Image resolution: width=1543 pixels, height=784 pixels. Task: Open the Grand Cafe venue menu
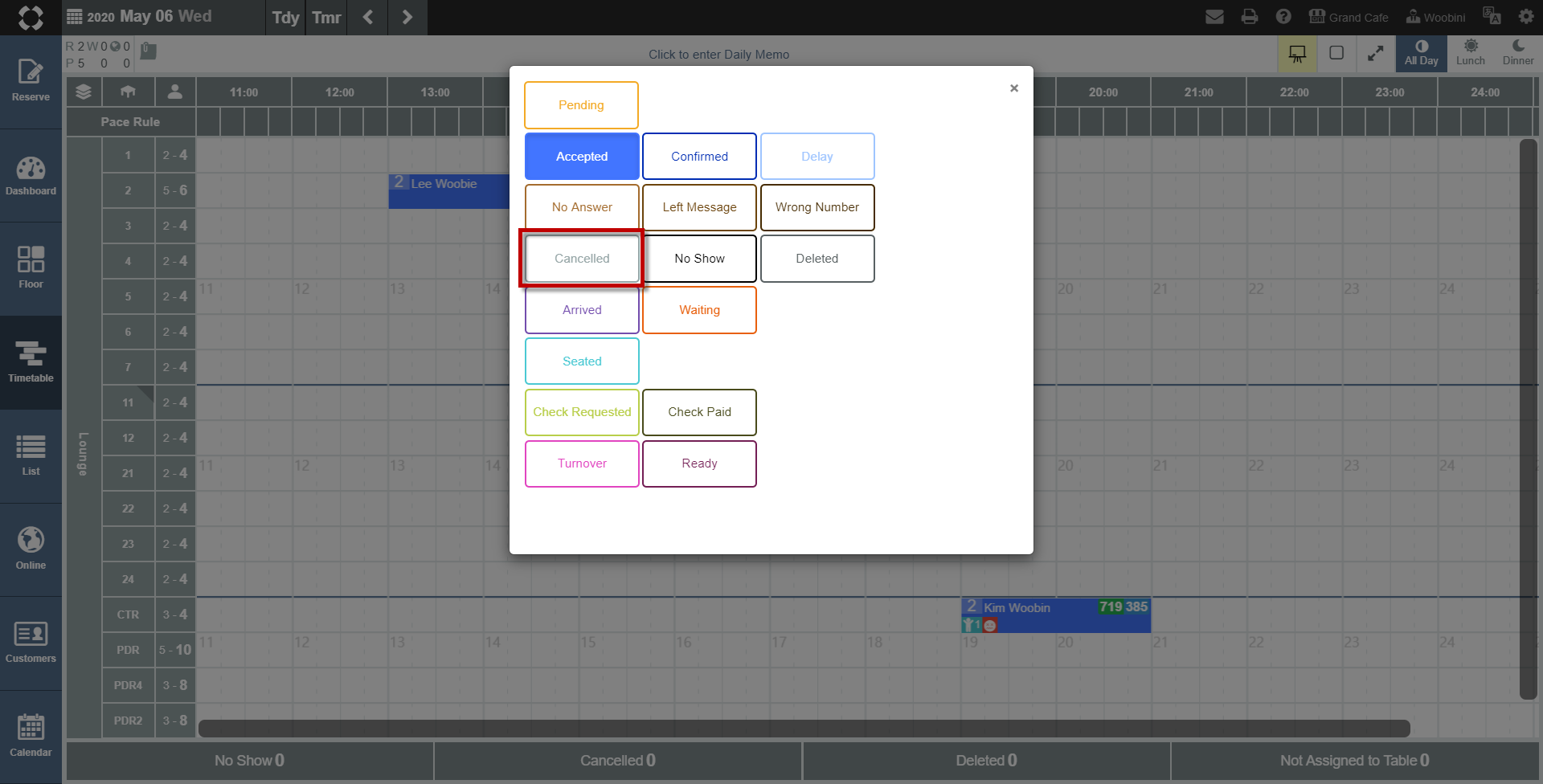click(x=1349, y=17)
